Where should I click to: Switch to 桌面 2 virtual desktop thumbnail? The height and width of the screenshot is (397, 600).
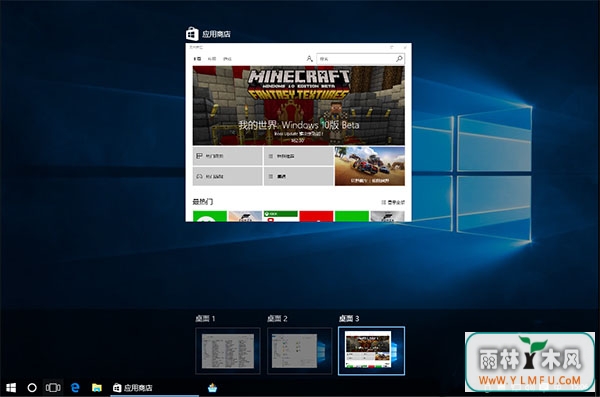[300, 351]
